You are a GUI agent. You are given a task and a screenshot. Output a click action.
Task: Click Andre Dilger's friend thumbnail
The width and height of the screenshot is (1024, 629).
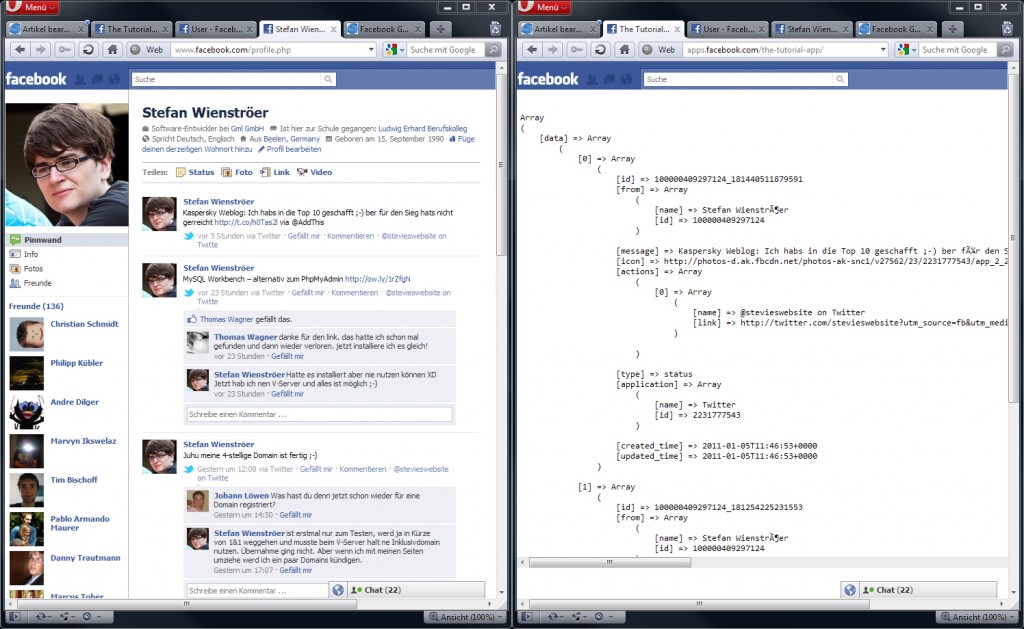click(26, 411)
